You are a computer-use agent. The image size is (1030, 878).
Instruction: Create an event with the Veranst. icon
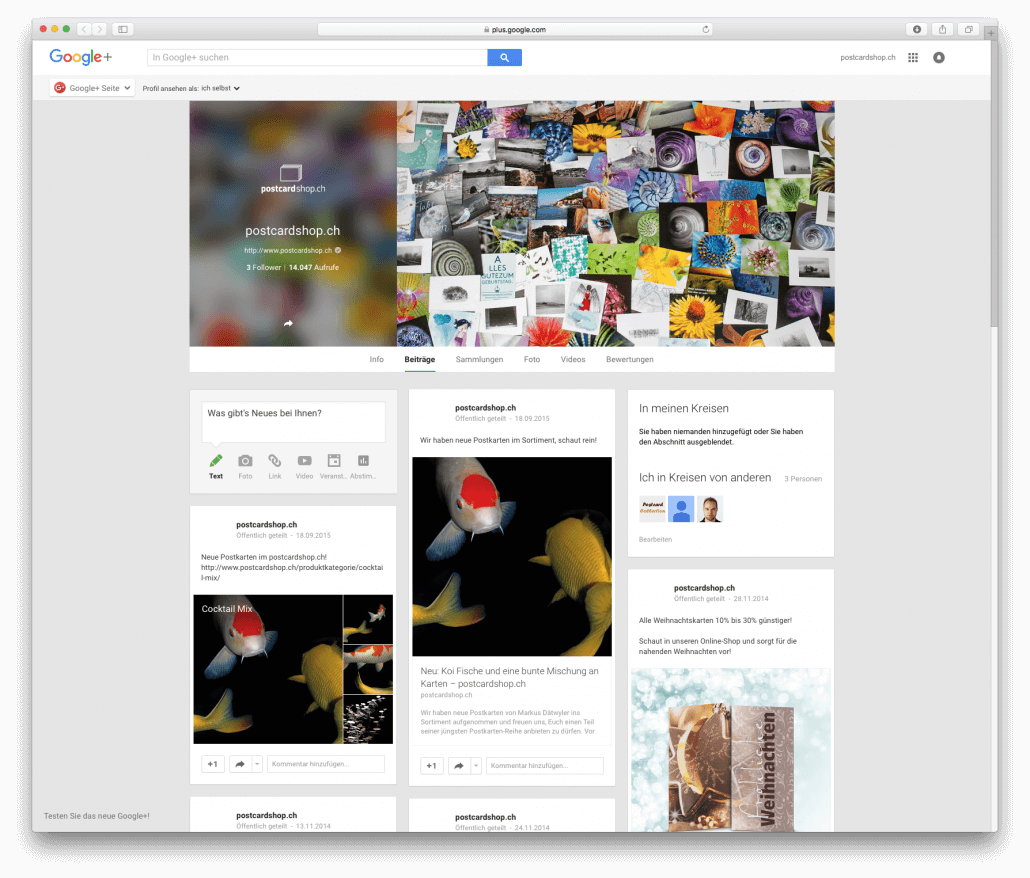tap(334, 460)
